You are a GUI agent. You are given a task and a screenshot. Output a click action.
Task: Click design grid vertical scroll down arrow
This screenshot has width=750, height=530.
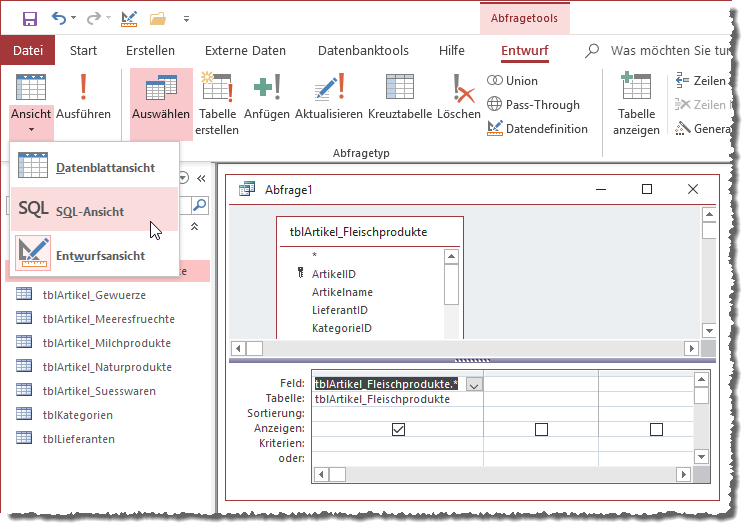(701, 457)
